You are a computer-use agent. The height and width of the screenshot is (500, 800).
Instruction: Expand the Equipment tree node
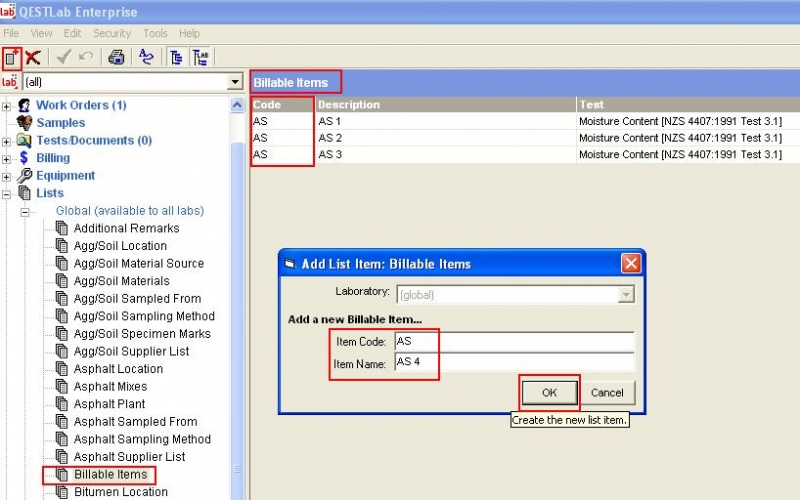pos(7,176)
